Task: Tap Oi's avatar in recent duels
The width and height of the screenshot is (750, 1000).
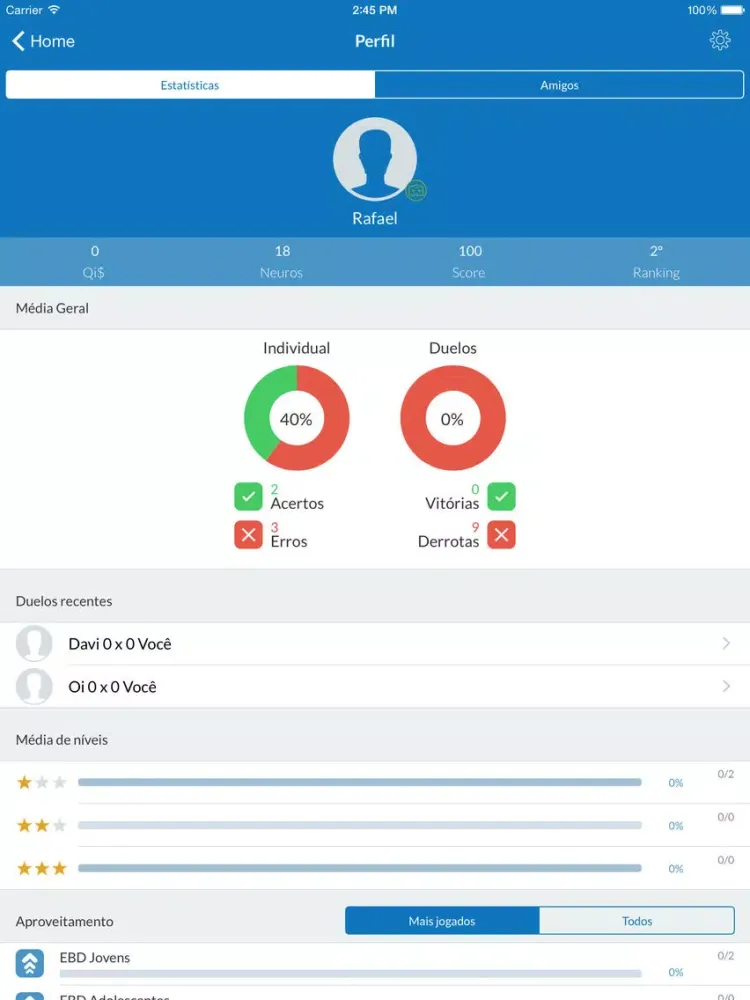Action: pyautogui.click(x=34, y=687)
